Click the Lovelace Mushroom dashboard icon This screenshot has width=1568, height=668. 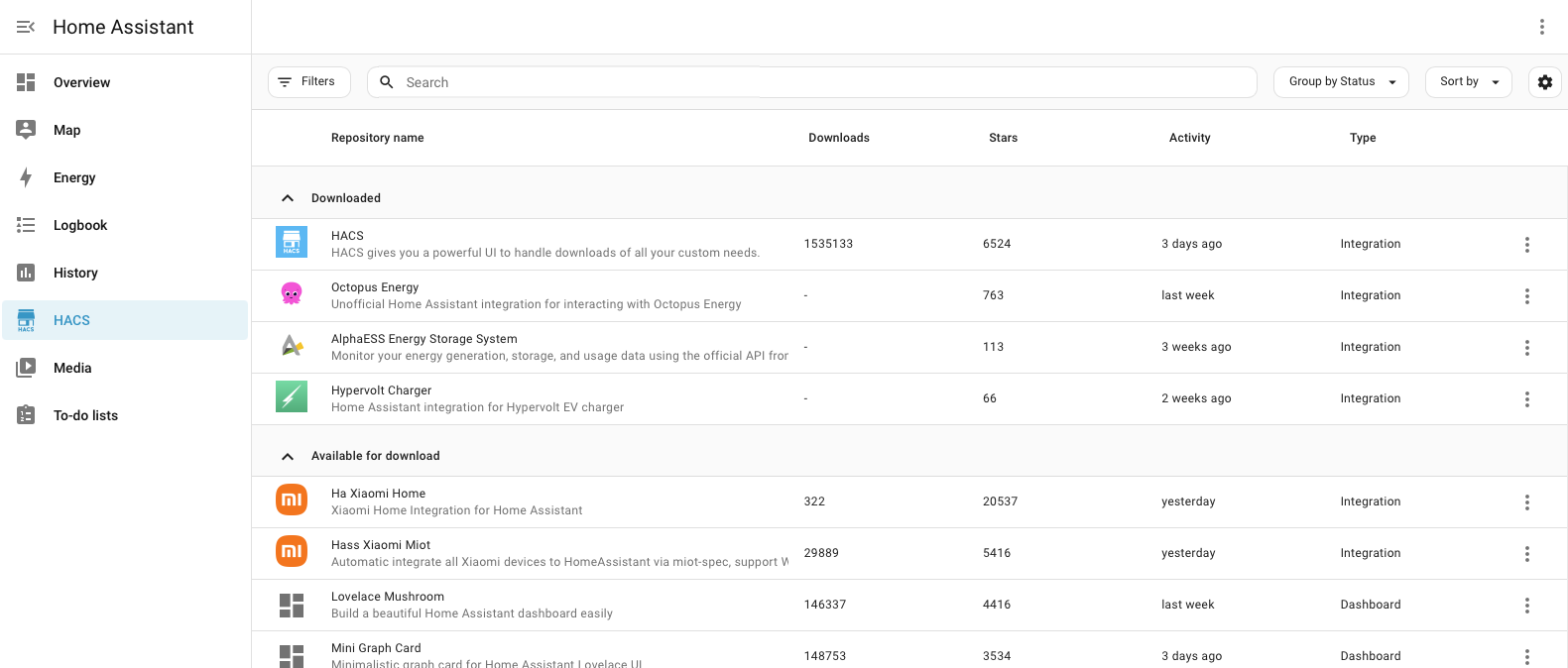pyautogui.click(x=292, y=605)
